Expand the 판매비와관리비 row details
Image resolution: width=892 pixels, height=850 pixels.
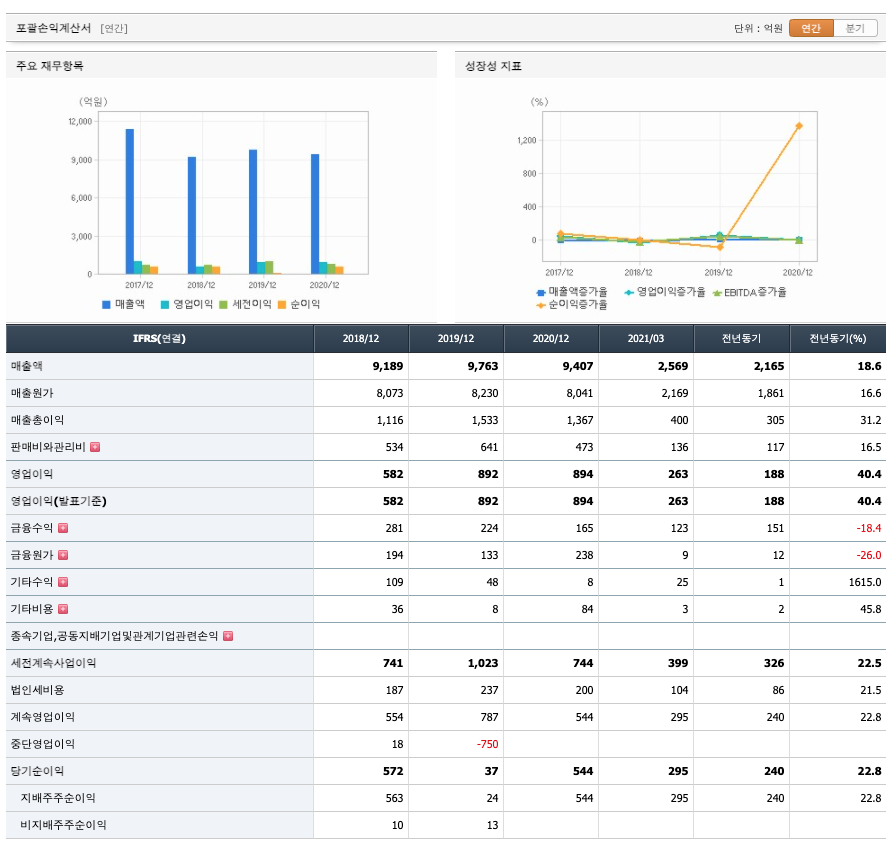point(95,447)
